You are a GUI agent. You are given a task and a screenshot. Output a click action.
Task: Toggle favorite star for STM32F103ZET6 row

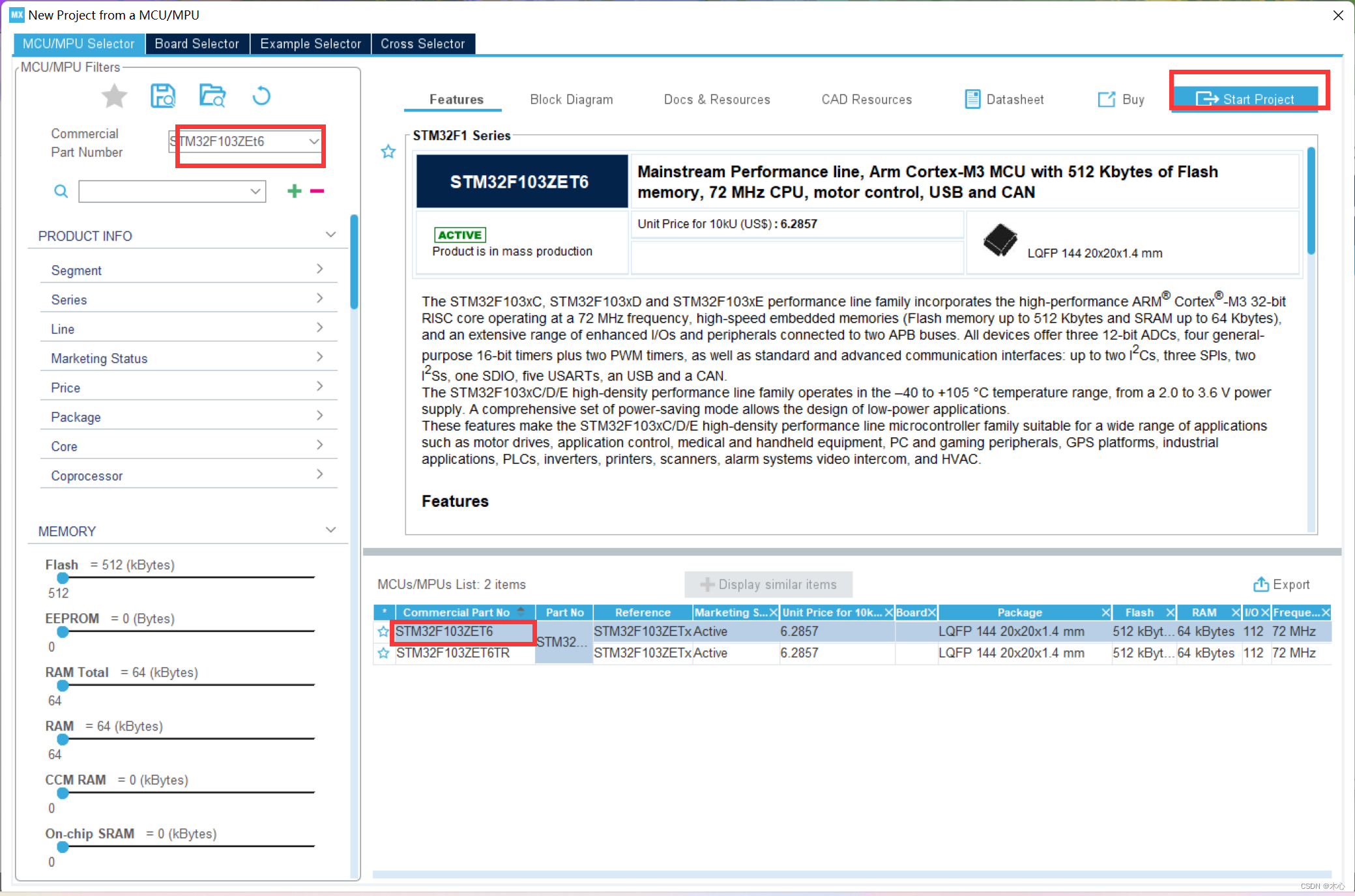point(383,631)
